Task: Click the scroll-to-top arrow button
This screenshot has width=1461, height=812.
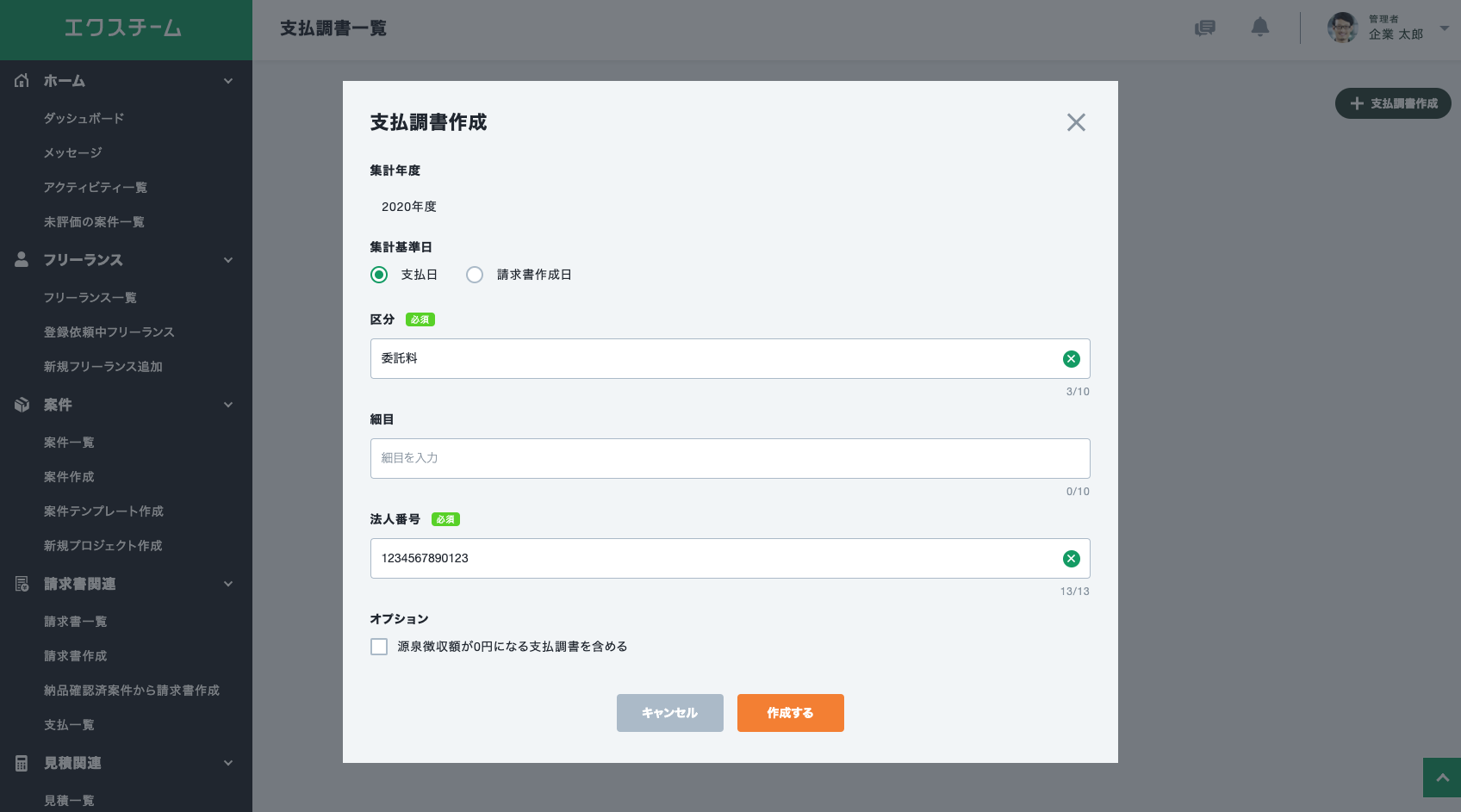Action: tap(1441, 778)
